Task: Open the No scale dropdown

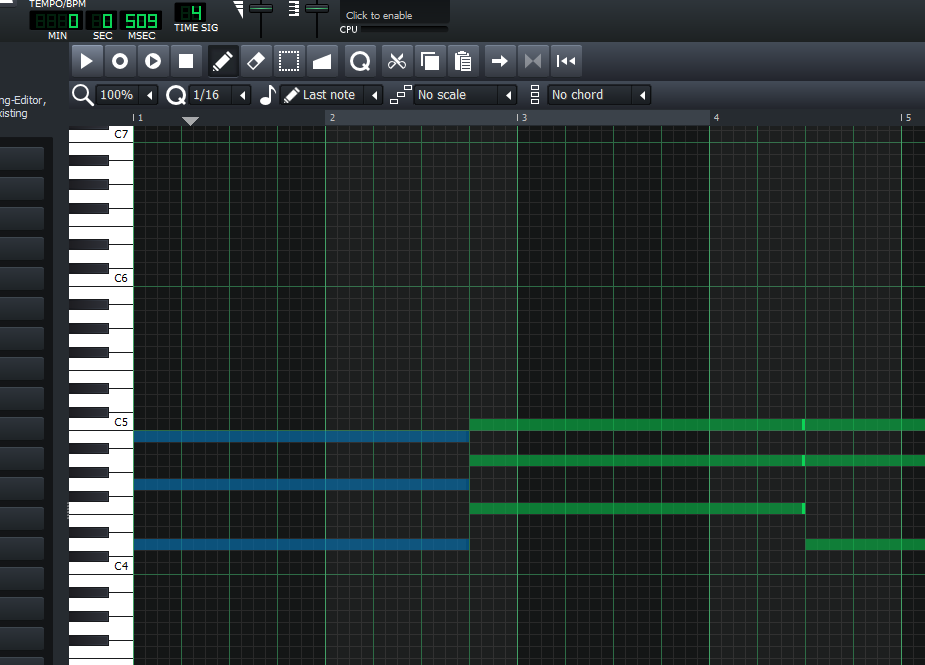Action: pyautogui.click(x=465, y=95)
